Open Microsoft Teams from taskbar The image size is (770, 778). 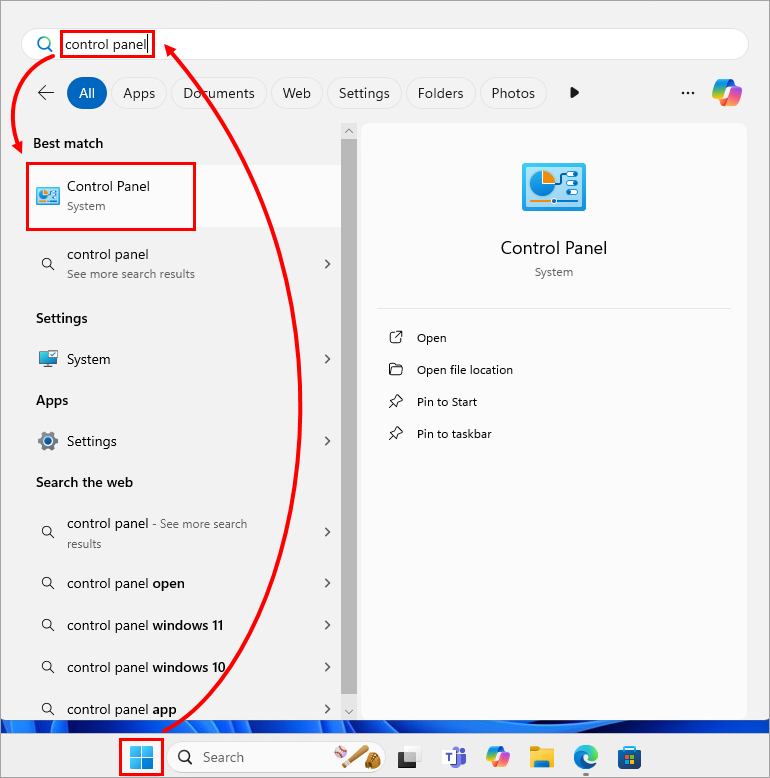pos(454,757)
